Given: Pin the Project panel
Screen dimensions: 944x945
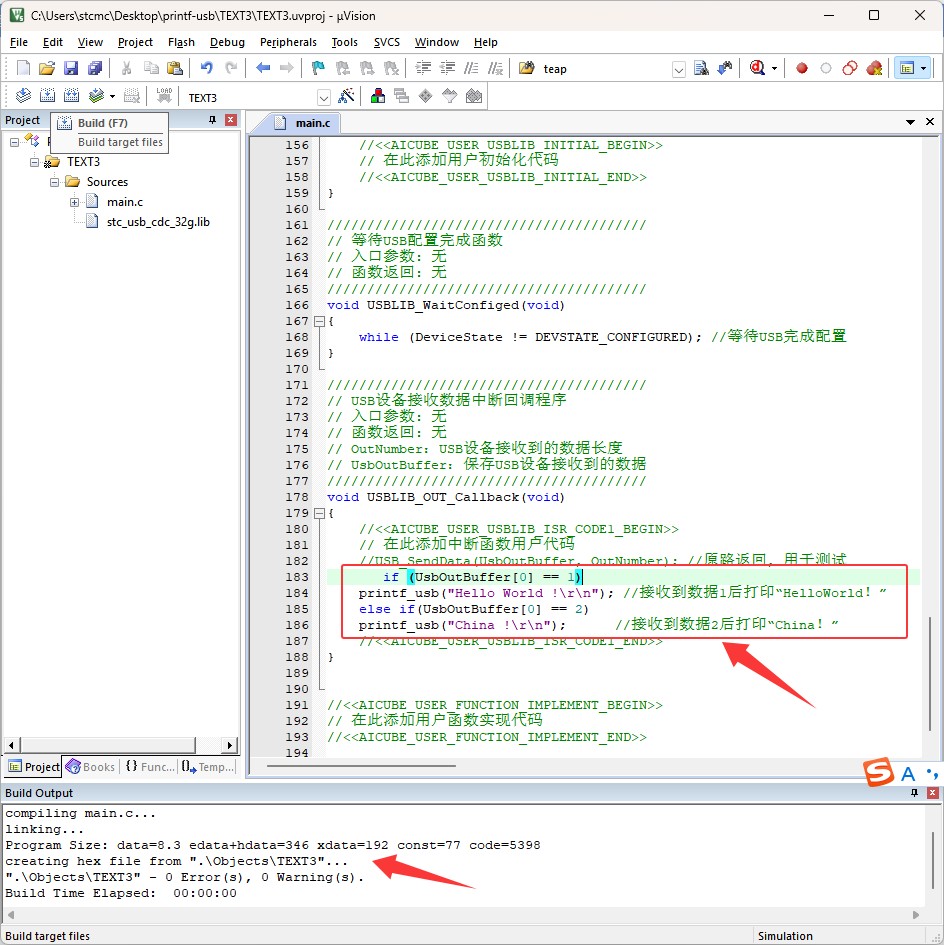Looking at the screenshot, I should click(x=212, y=120).
